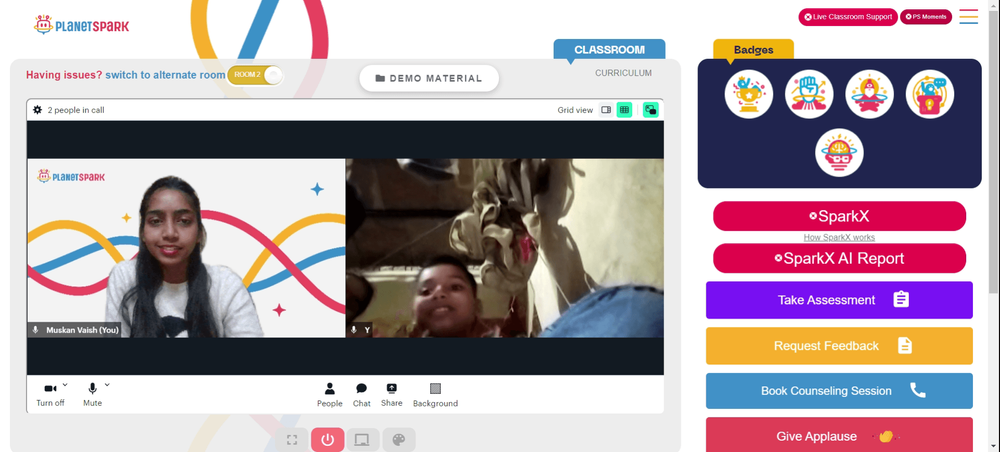Click Give Applause button
1000x452 pixels.
point(839,435)
